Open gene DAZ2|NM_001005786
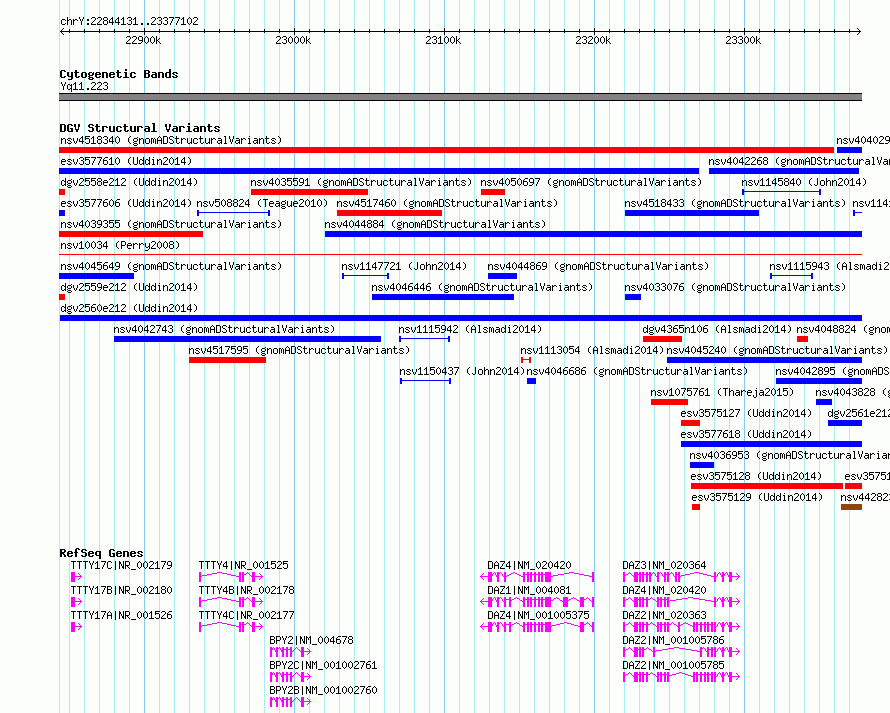Screen dimensions: 890x713 coord(673,640)
